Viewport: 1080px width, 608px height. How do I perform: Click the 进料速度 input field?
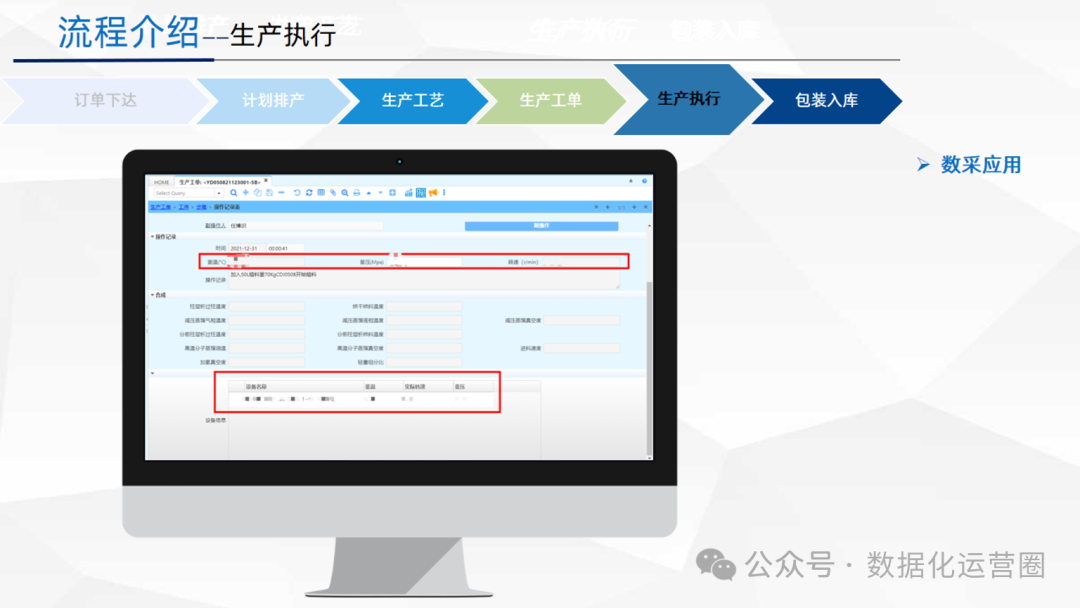582,348
